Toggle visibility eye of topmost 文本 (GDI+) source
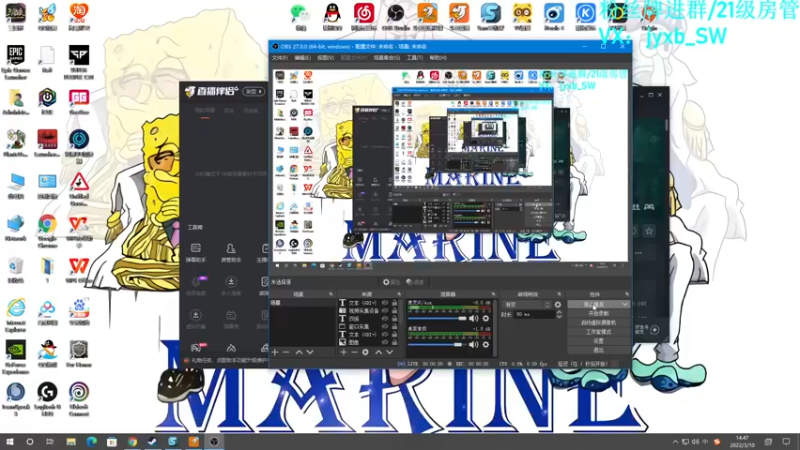The height and width of the screenshot is (450, 800). click(x=385, y=303)
